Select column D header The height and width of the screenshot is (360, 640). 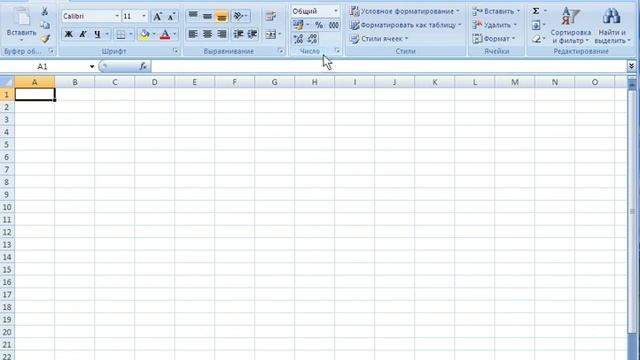click(154, 82)
